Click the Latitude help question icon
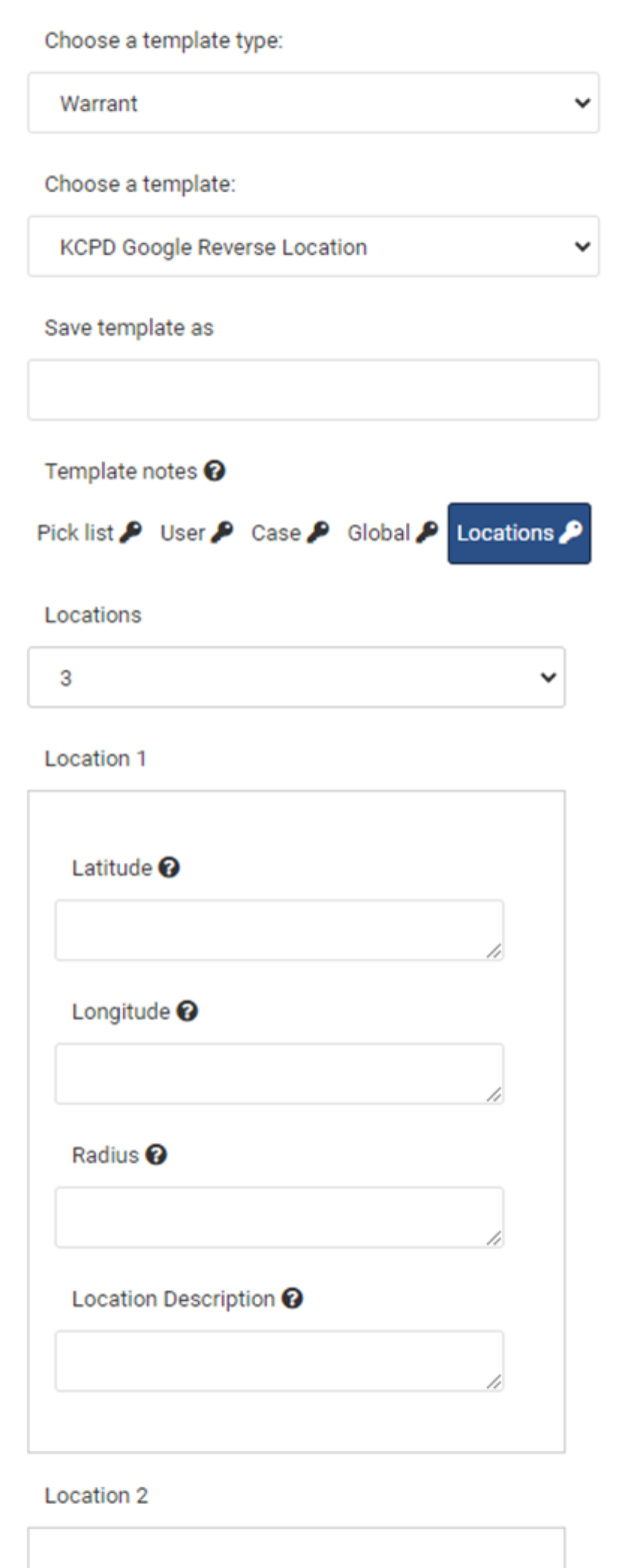The height and width of the screenshot is (1568, 621). tap(169, 867)
